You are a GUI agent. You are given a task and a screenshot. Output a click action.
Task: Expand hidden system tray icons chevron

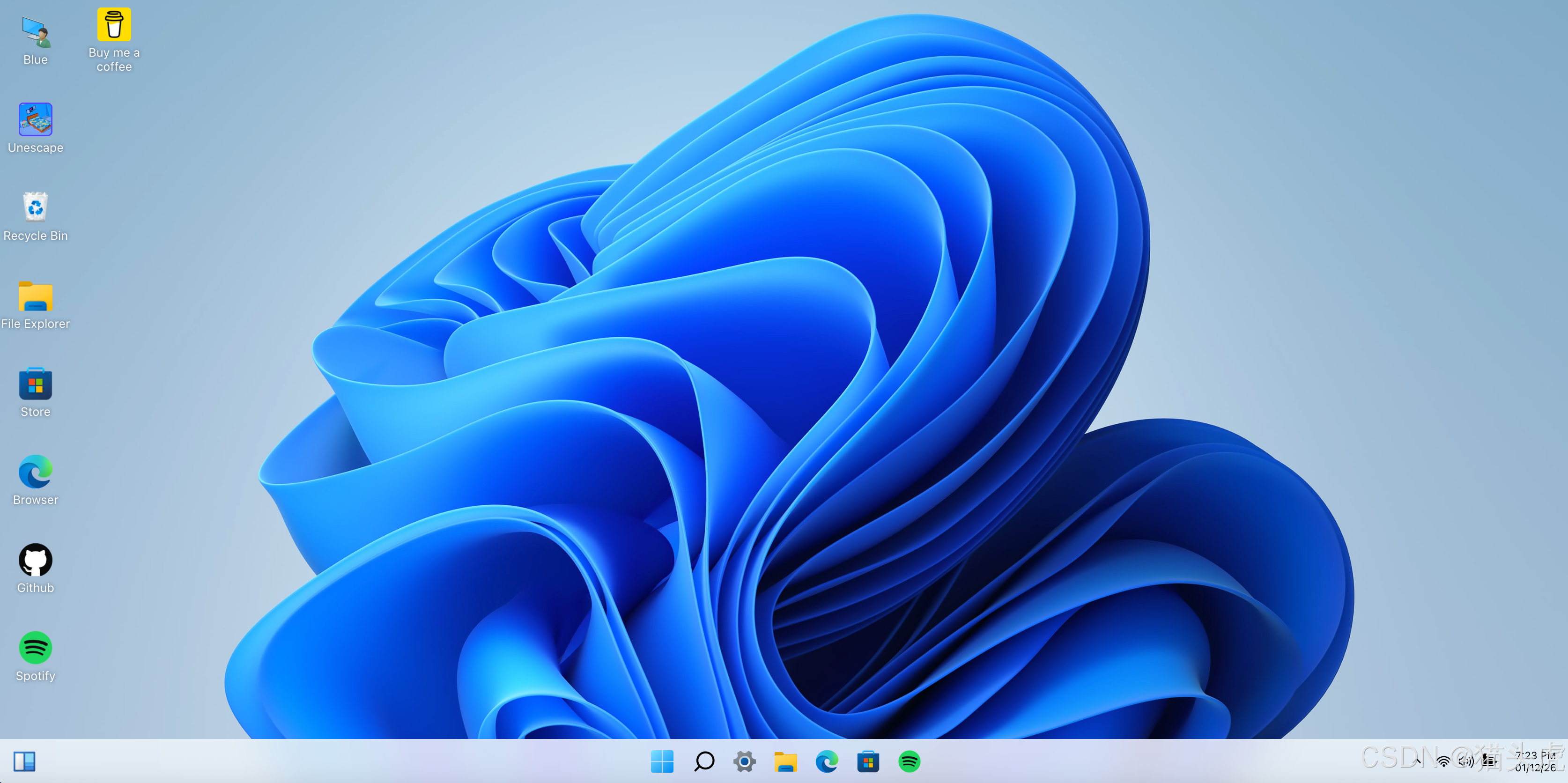tap(1418, 761)
